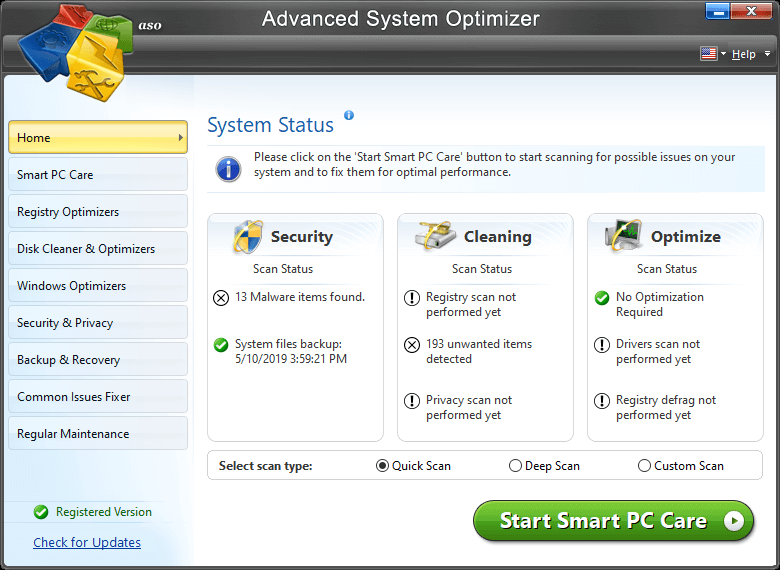The width and height of the screenshot is (780, 570).
Task: Click the 'aso' label near logo
Action: [150, 25]
